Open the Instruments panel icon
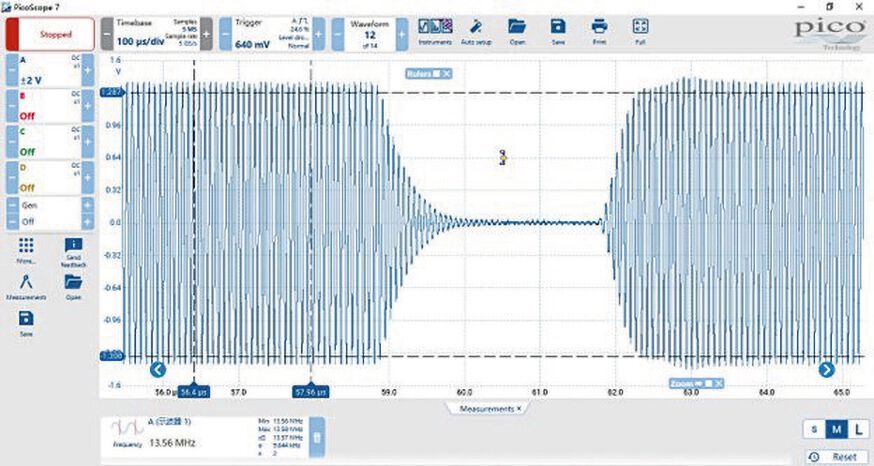The width and height of the screenshot is (874, 466). coord(435,29)
